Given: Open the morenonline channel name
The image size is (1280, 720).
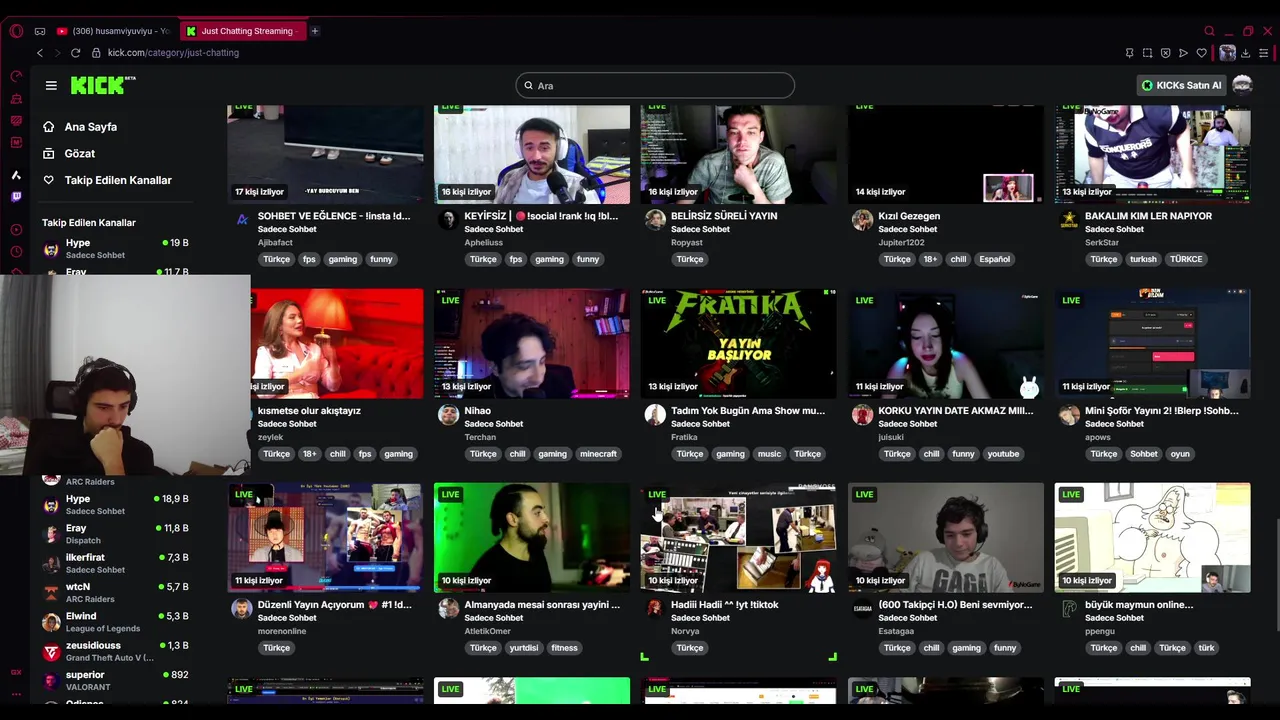Looking at the screenshot, I should (281, 631).
